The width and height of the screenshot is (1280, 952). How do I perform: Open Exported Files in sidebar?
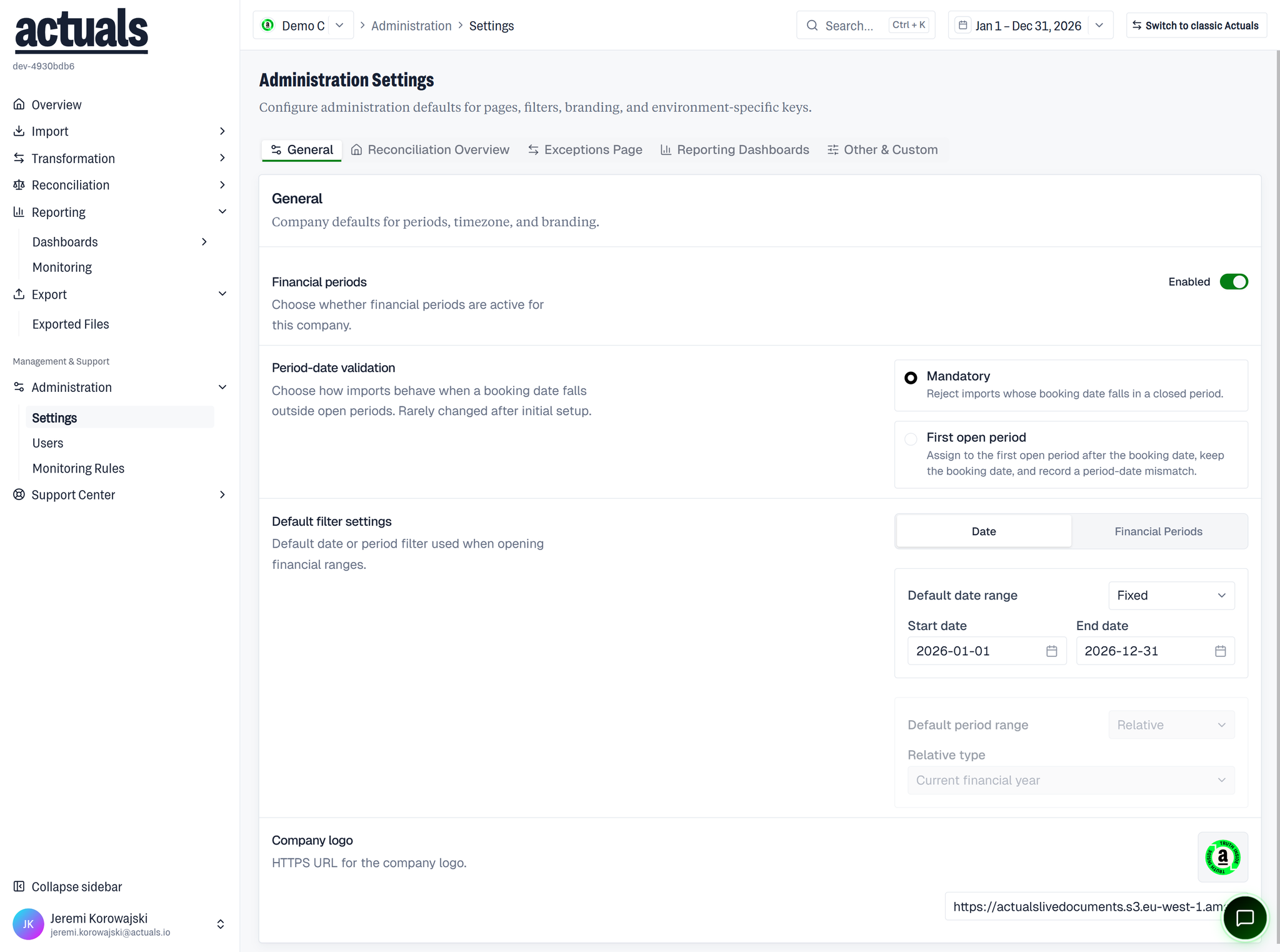pos(71,324)
